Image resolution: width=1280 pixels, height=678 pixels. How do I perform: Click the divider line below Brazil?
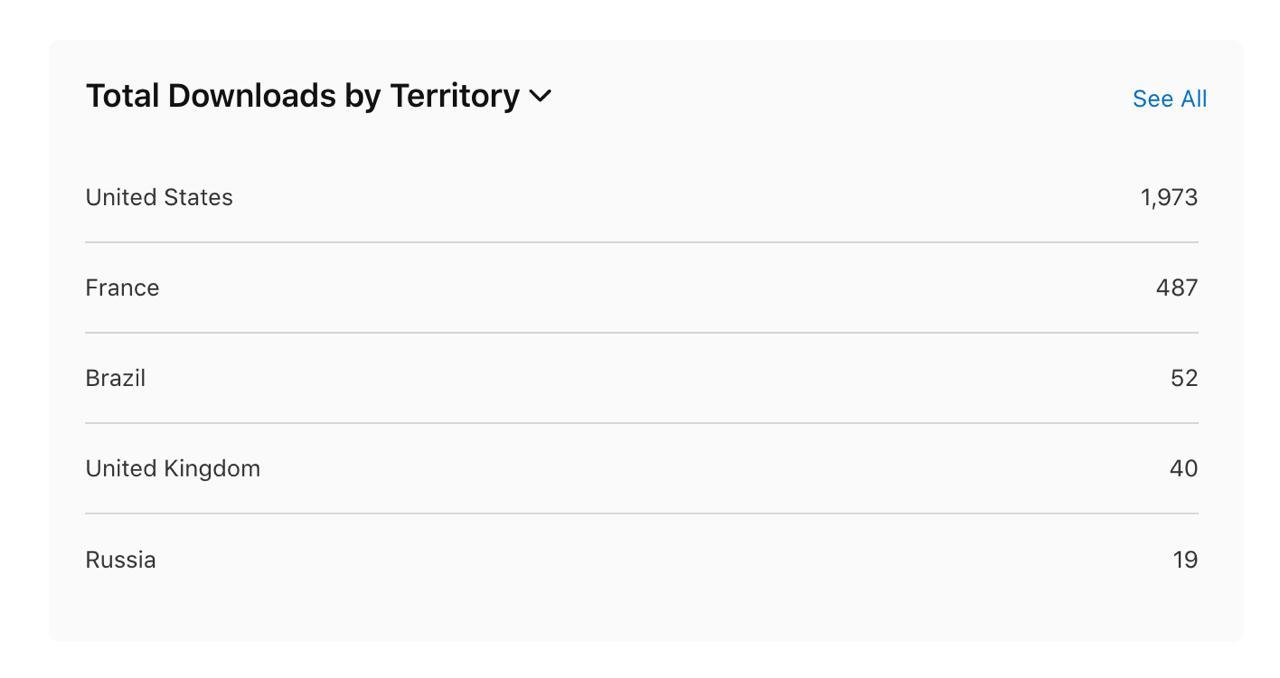click(x=640, y=423)
